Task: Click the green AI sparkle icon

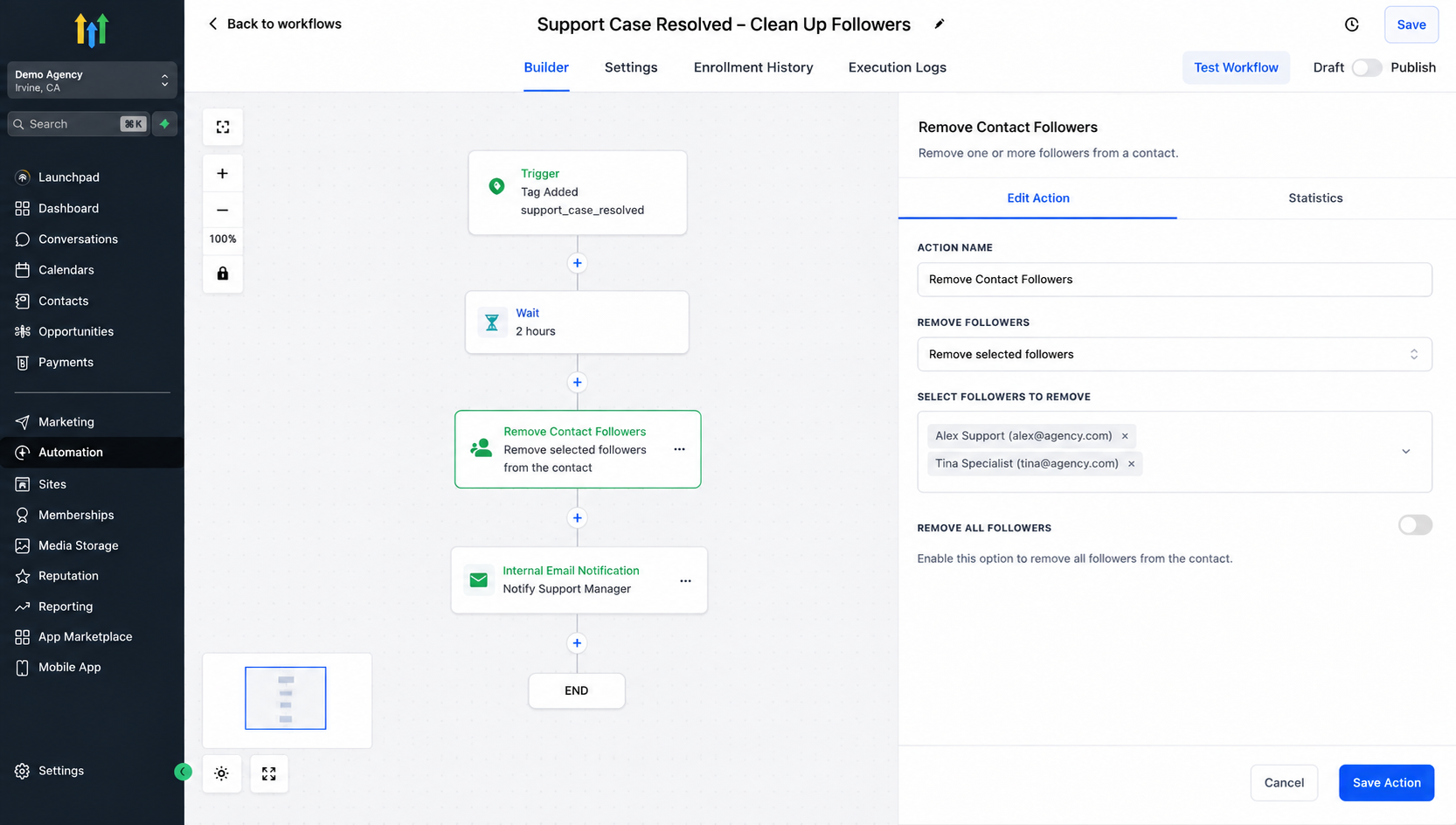Action: [164, 124]
